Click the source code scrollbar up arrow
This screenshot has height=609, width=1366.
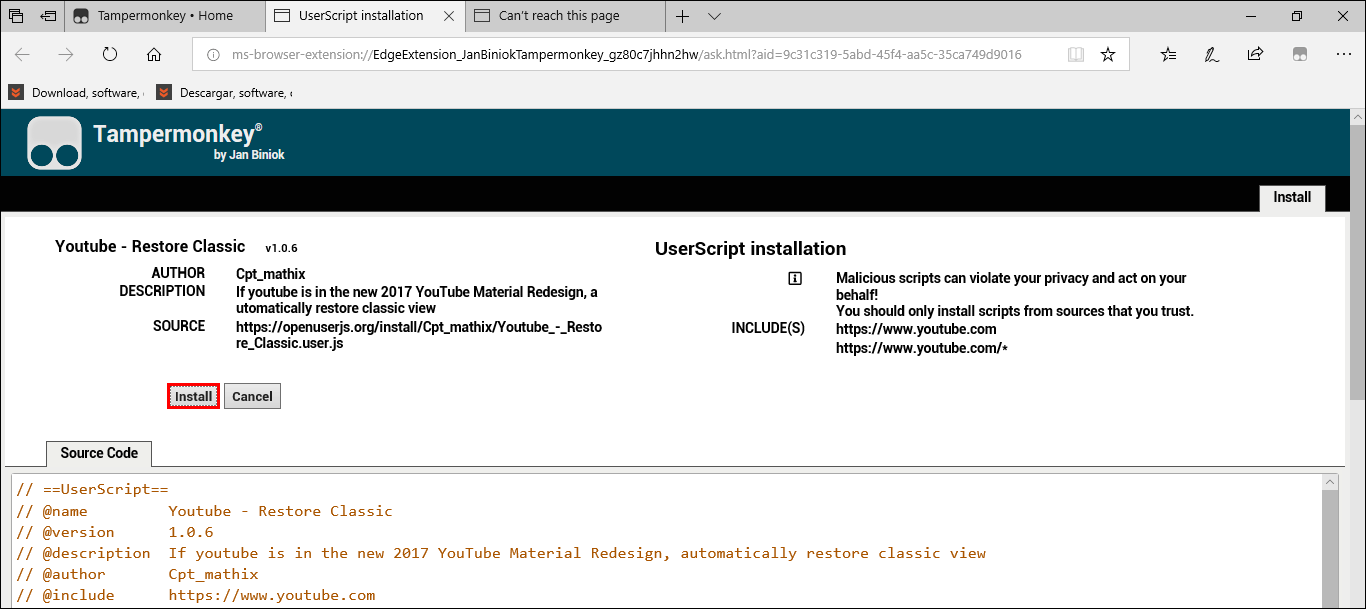tap(1330, 482)
